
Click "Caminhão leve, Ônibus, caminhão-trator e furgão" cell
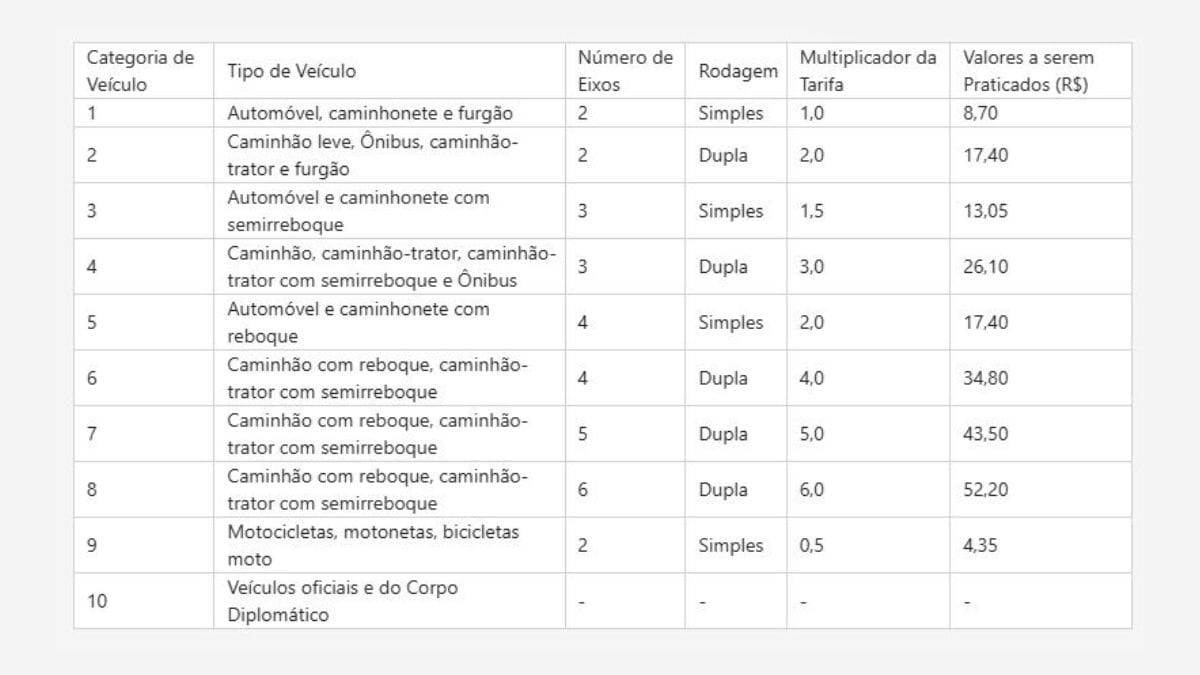[372, 155]
